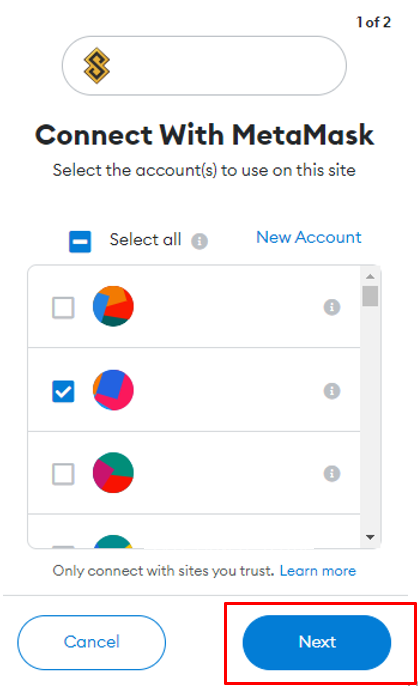The width and height of the screenshot is (418, 686).
Task: Open the Learn more link
Action: [318, 571]
